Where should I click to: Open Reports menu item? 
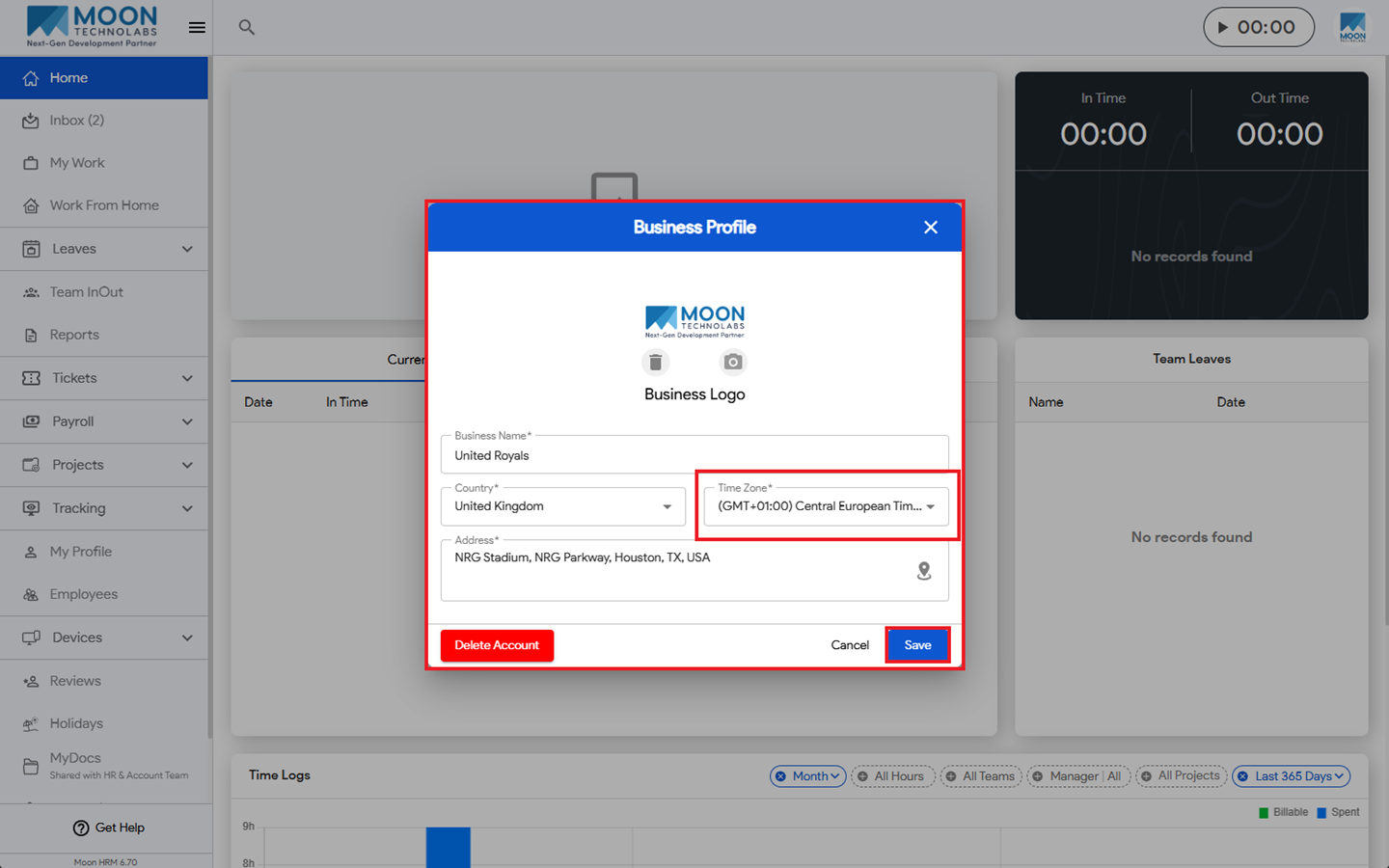104,335
